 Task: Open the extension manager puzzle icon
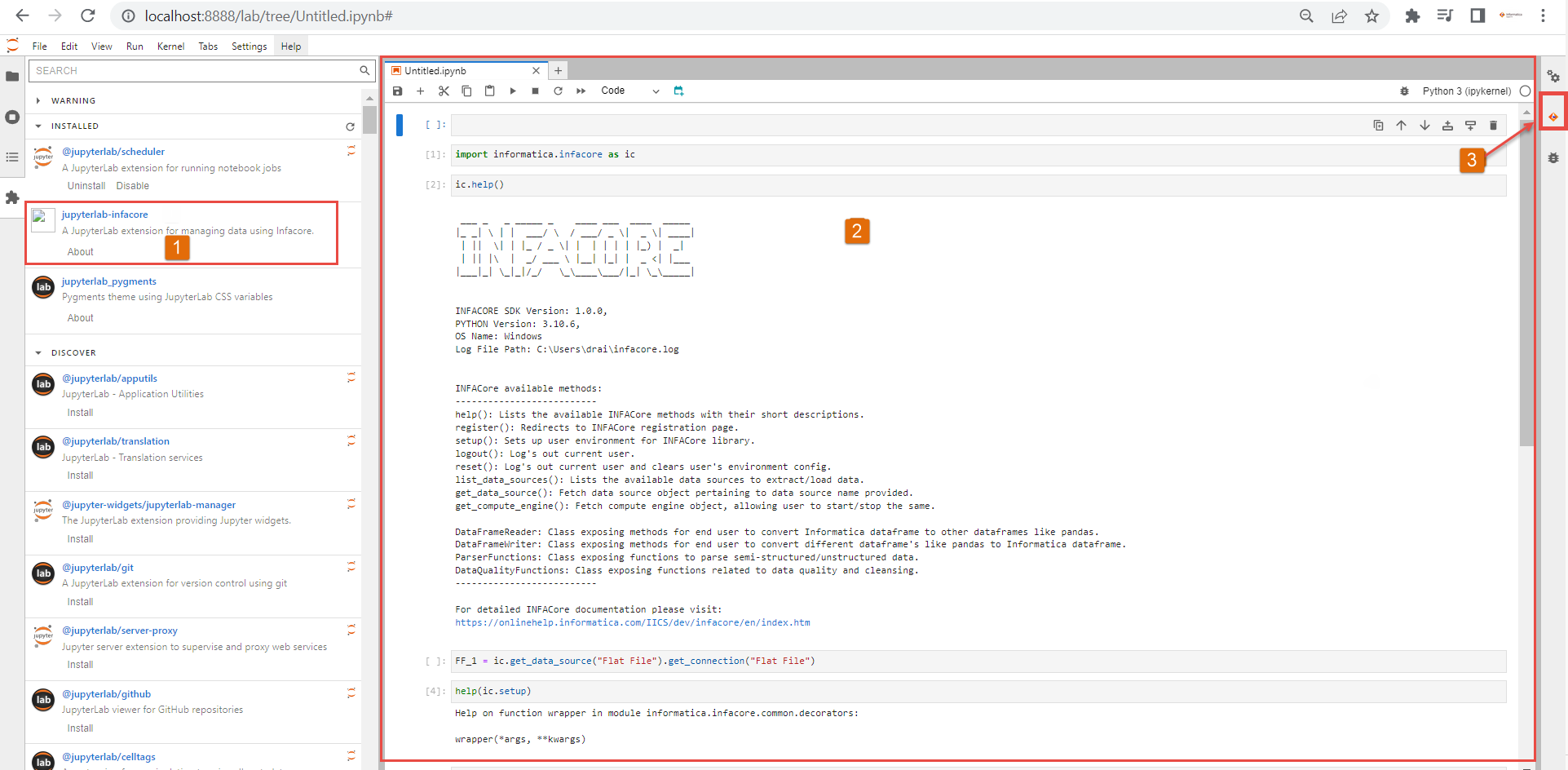(12, 197)
